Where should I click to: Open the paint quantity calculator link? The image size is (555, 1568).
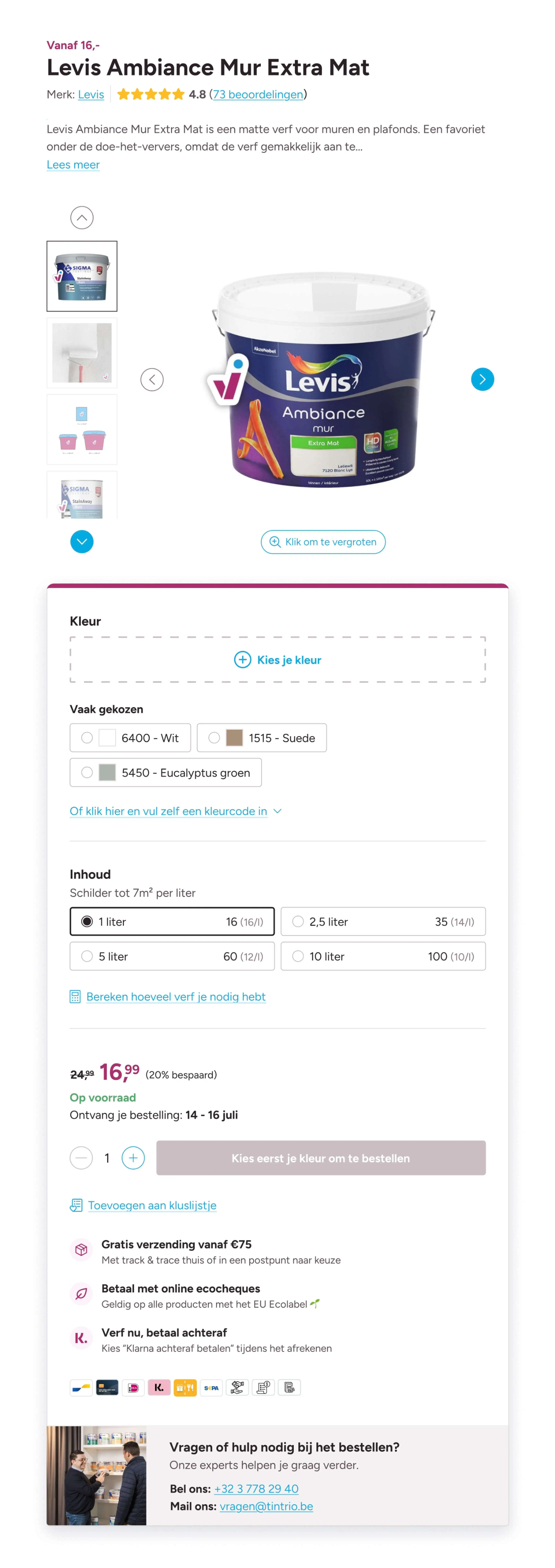176,996
